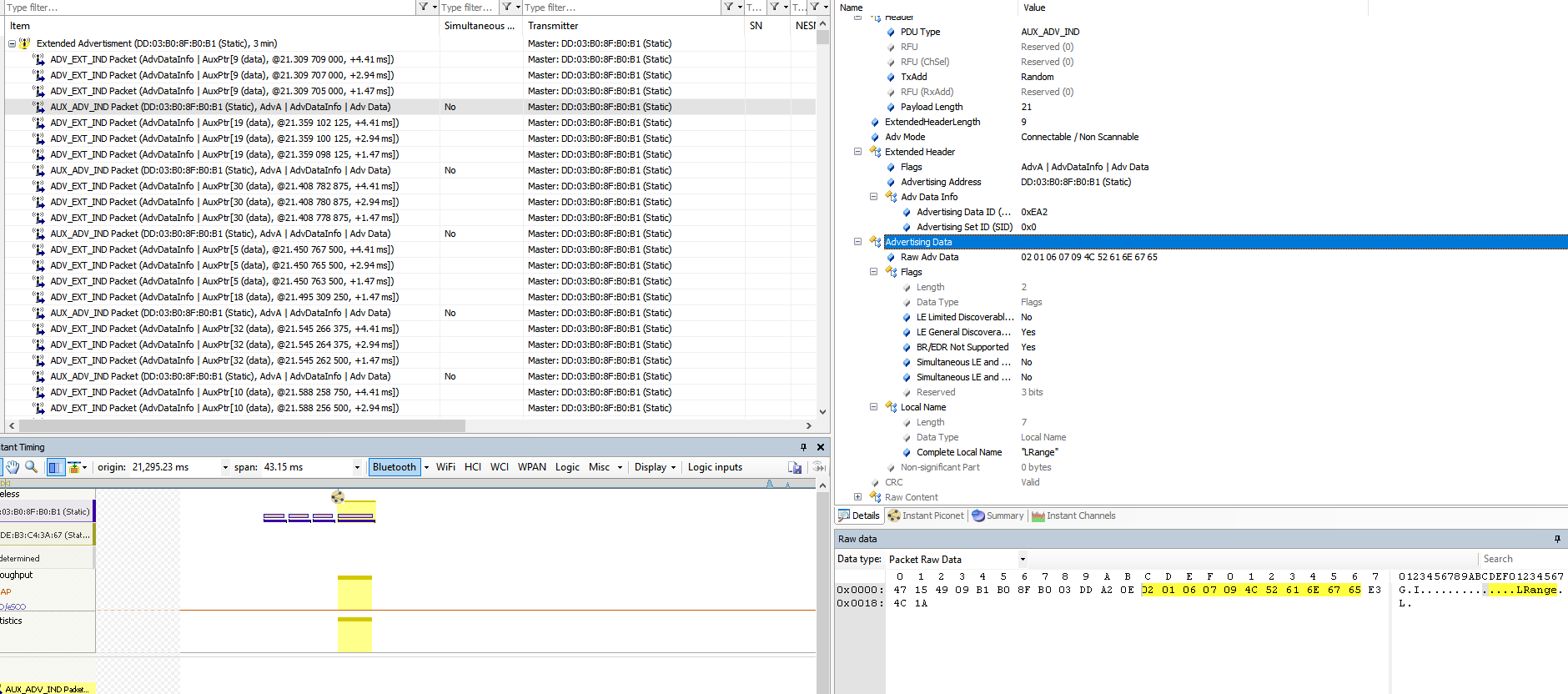The image size is (1568, 694).
Task: Open the Data type dropdown
Action: pyautogui.click(x=1023, y=560)
